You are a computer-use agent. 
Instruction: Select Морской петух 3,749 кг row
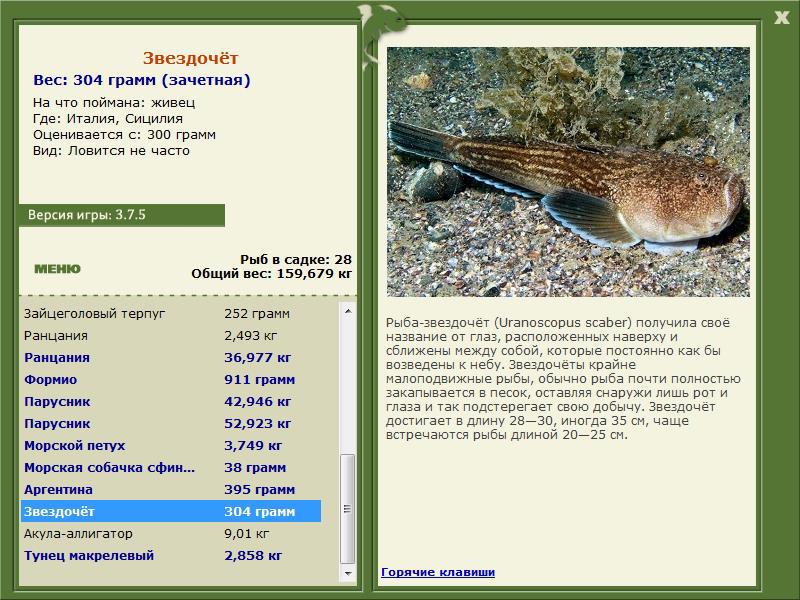(171, 445)
